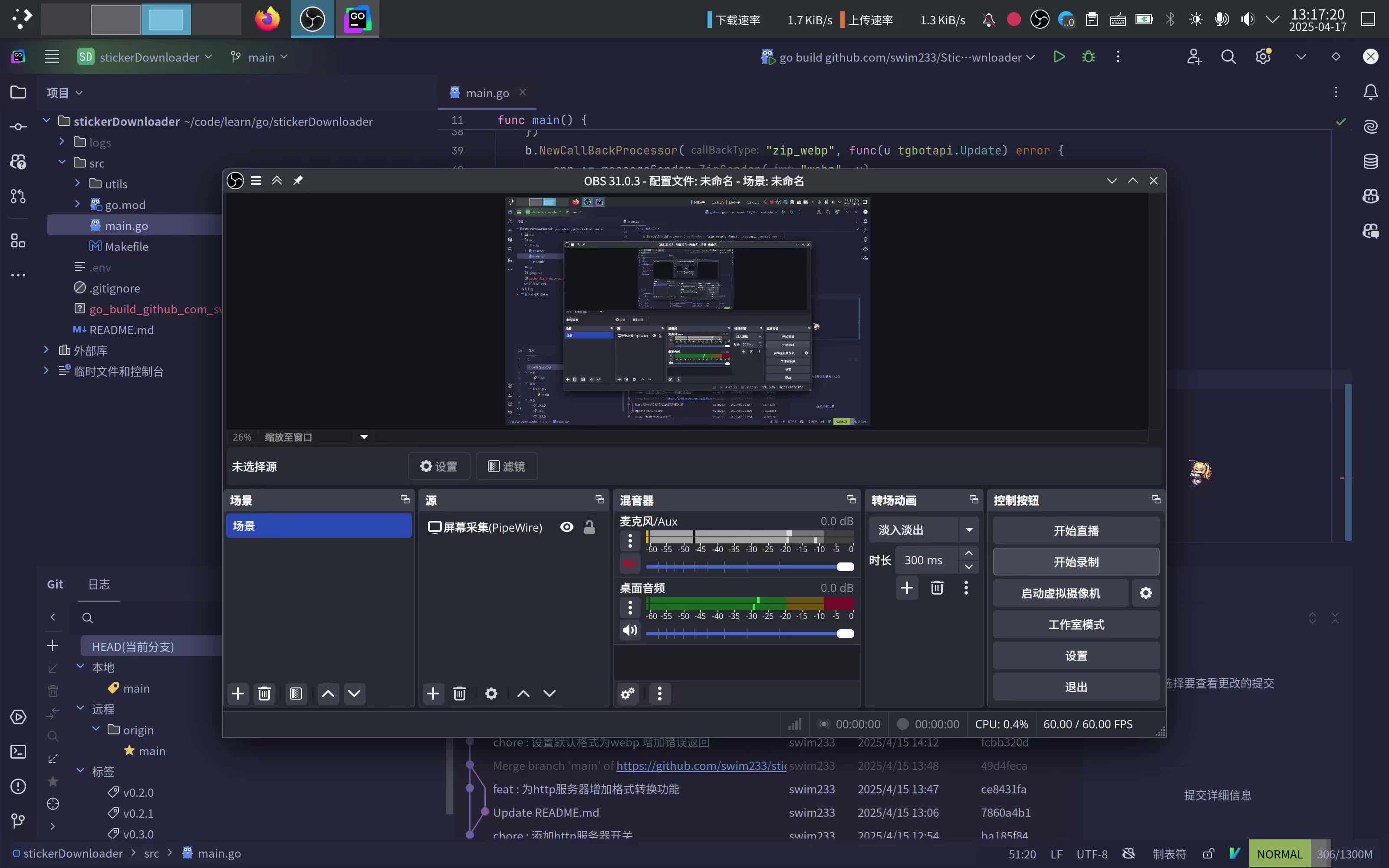Image resolution: width=1389 pixels, height=868 pixels.
Task: Launch Firefox from the taskbar
Action: pyautogui.click(x=267, y=19)
